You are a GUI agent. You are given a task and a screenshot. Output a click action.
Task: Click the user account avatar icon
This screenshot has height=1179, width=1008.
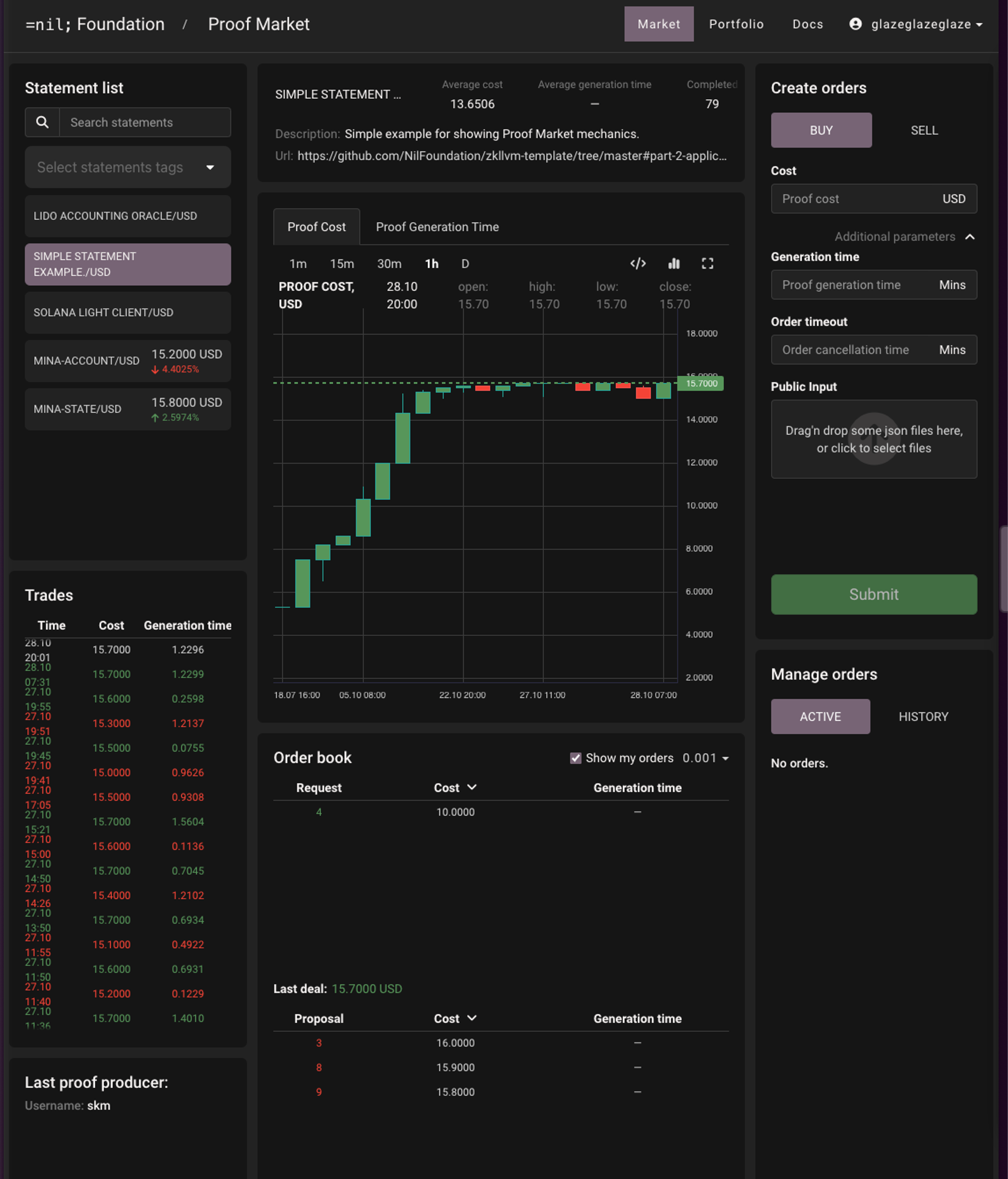pyautogui.click(x=855, y=24)
